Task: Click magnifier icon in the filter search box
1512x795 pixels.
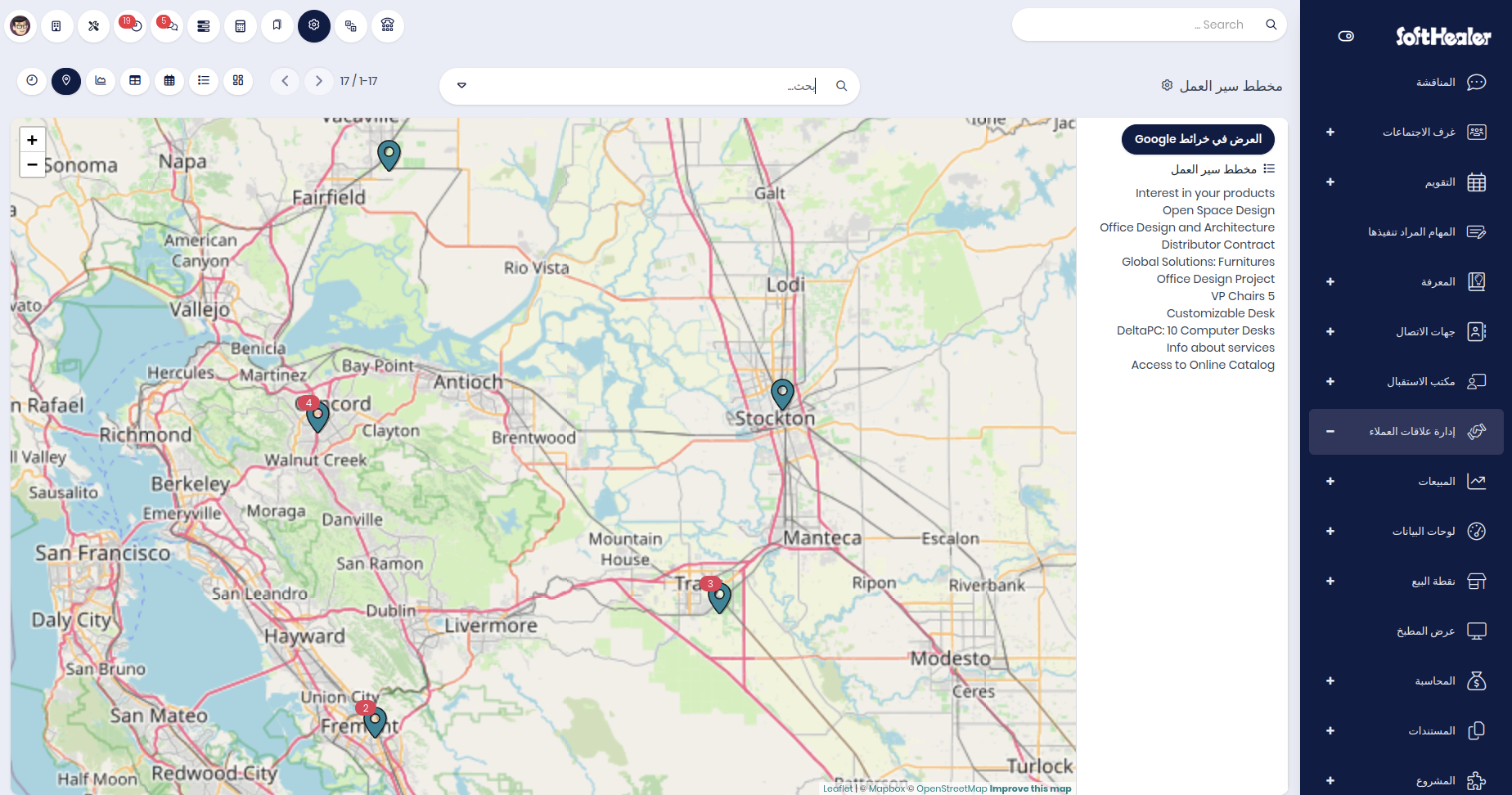Action: click(841, 86)
